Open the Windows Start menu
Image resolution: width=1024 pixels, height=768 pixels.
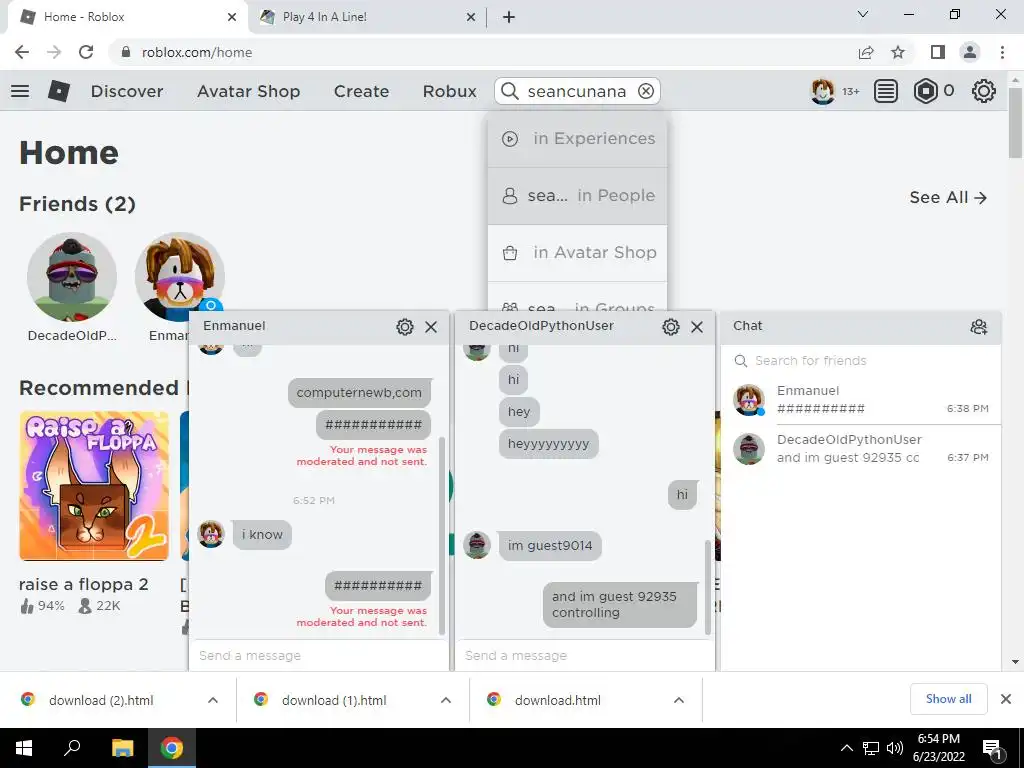[24, 748]
